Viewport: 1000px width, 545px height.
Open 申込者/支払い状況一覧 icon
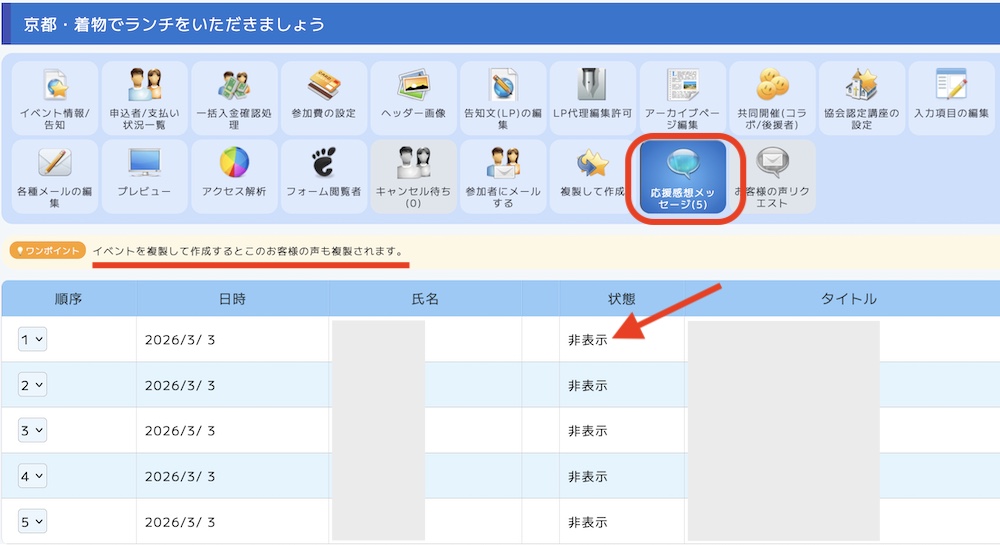pyautogui.click(x=144, y=97)
